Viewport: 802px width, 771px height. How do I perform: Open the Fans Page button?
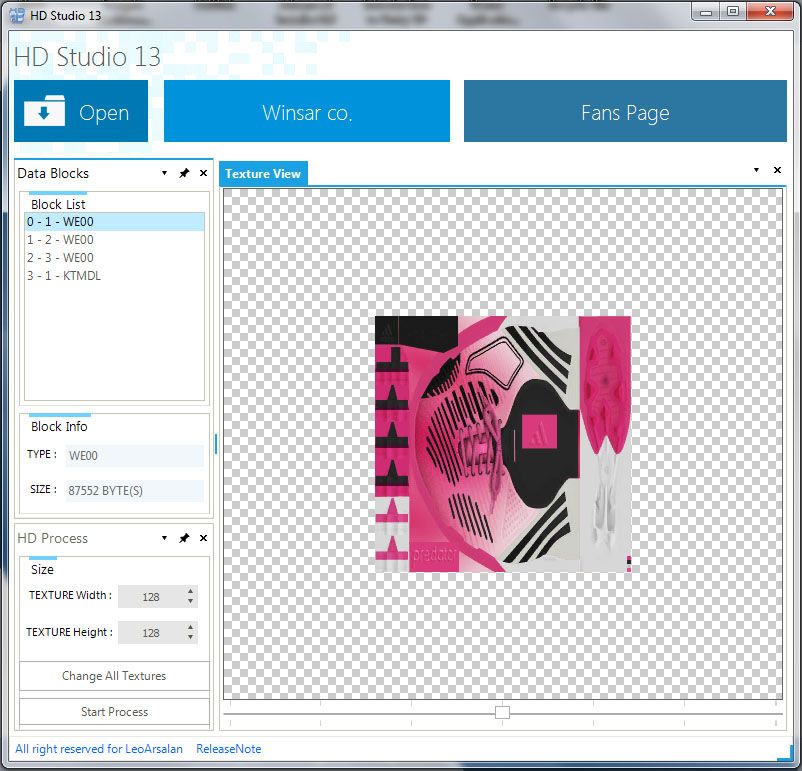(625, 112)
